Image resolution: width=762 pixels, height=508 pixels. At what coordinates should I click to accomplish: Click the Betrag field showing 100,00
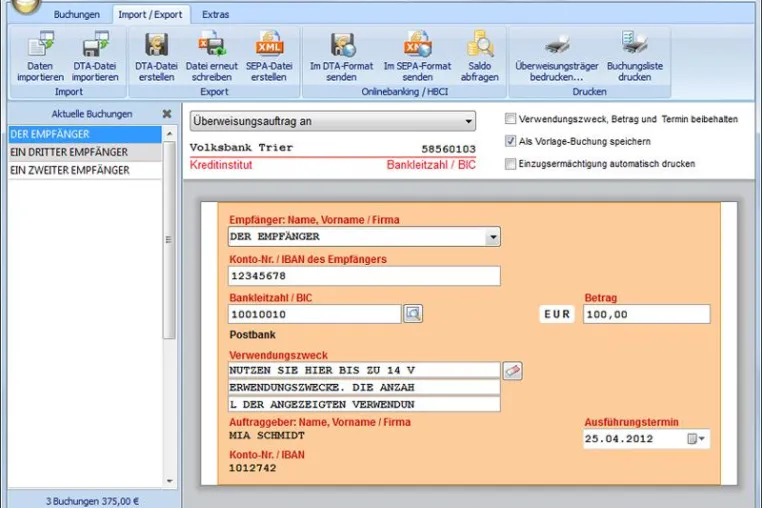click(646, 314)
